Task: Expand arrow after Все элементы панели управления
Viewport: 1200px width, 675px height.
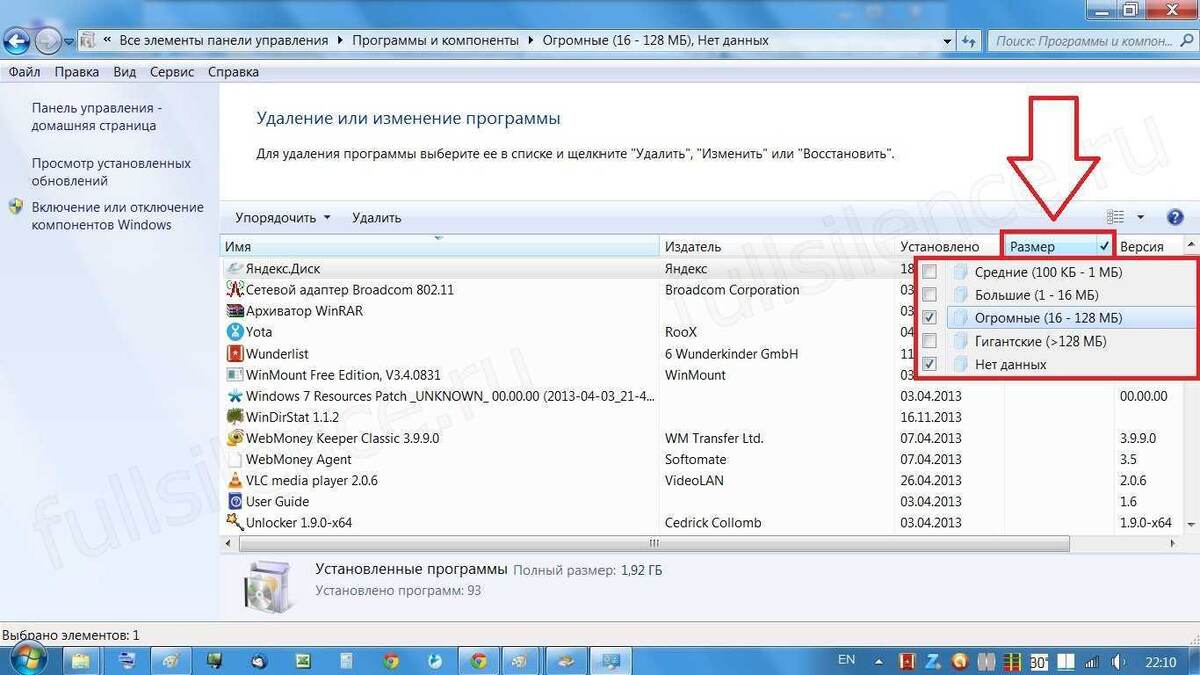Action: (x=340, y=41)
